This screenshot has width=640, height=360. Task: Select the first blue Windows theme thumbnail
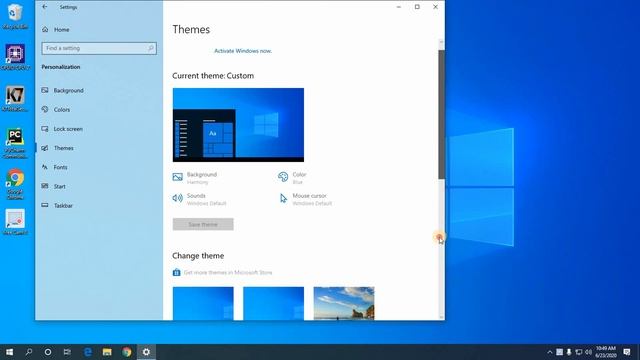(203, 303)
